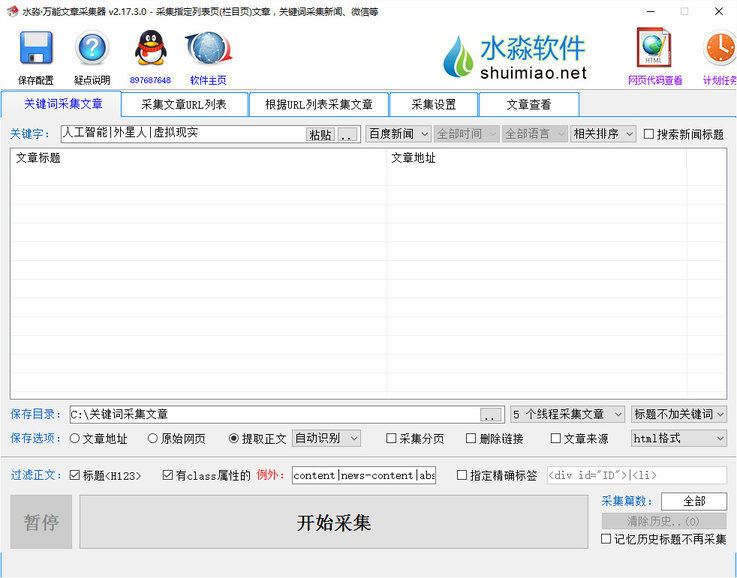Enable the 搜索新闻标题 checkbox
The height and width of the screenshot is (578, 737).
coord(649,134)
